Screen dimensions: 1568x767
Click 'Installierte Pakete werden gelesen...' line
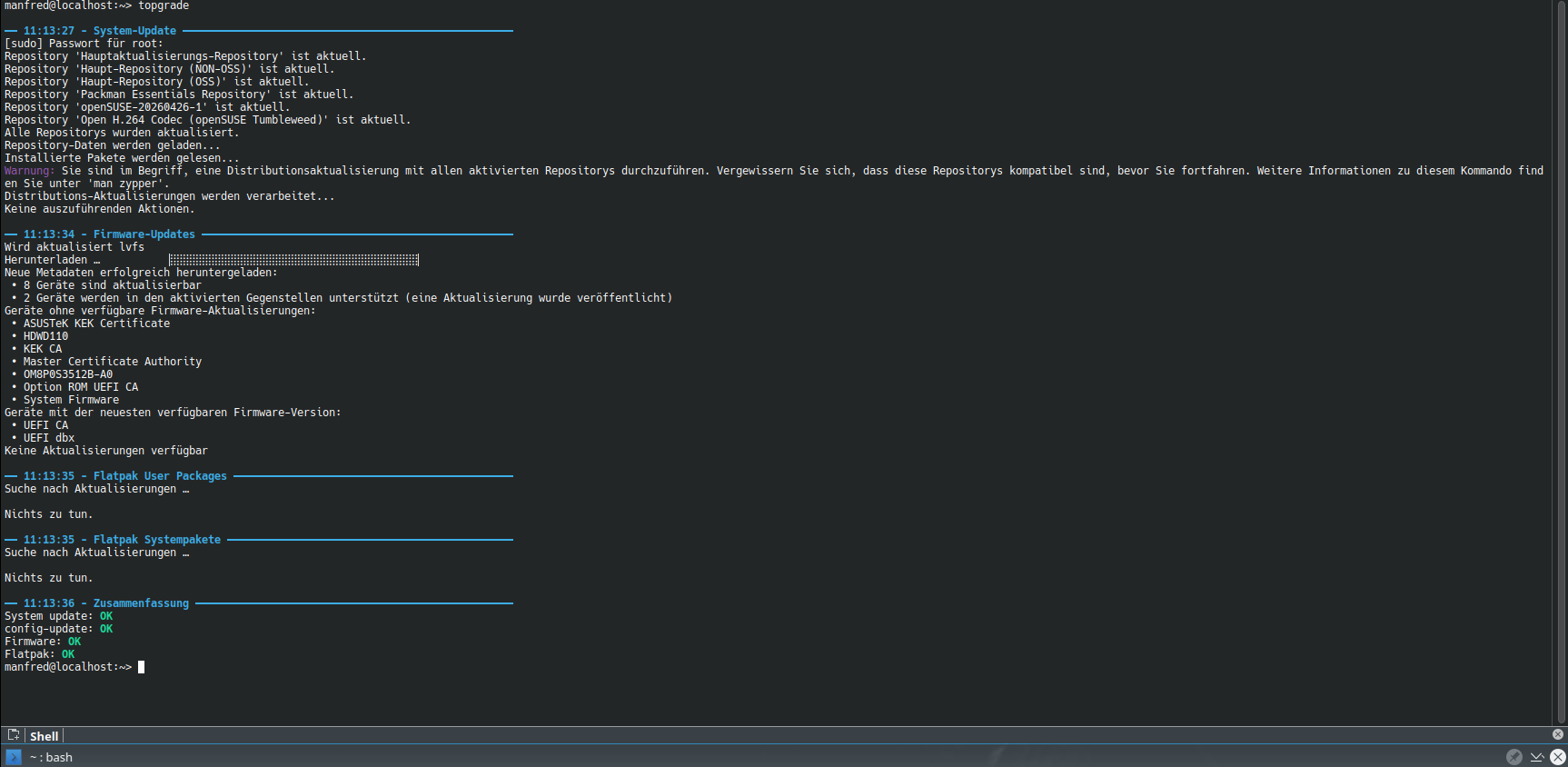click(122, 158)
